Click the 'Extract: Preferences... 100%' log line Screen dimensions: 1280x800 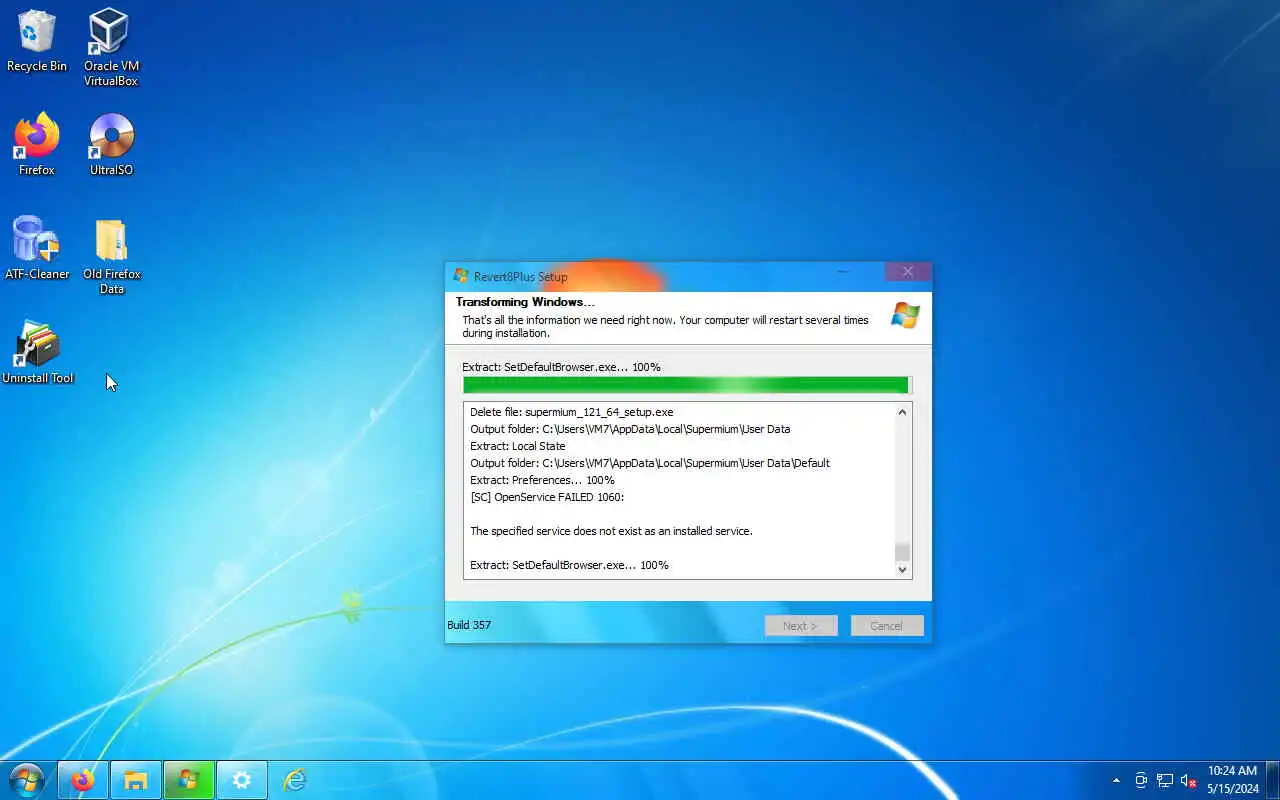542,480
